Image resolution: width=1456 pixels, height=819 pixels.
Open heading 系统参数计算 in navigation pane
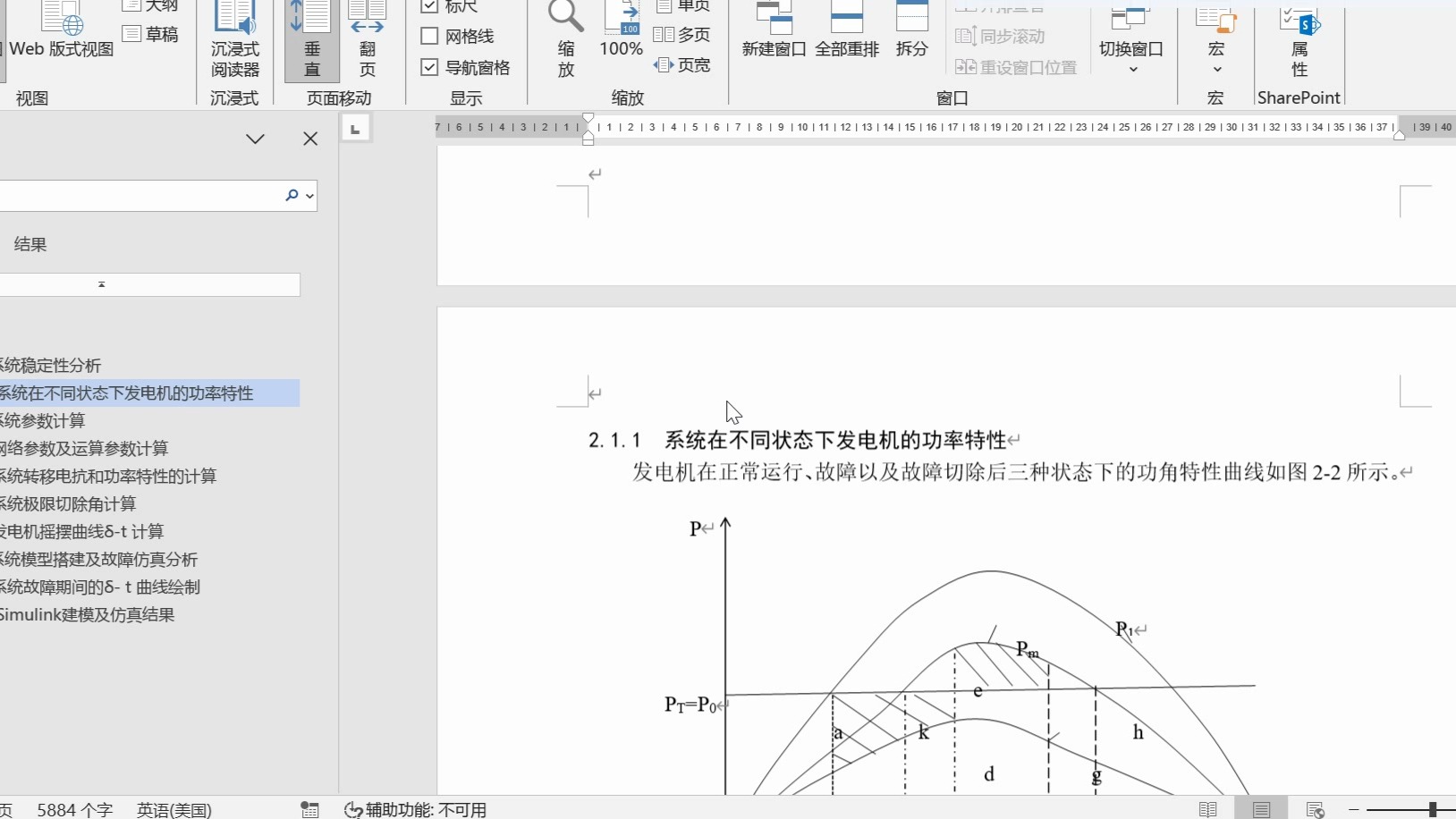(43, 420)
